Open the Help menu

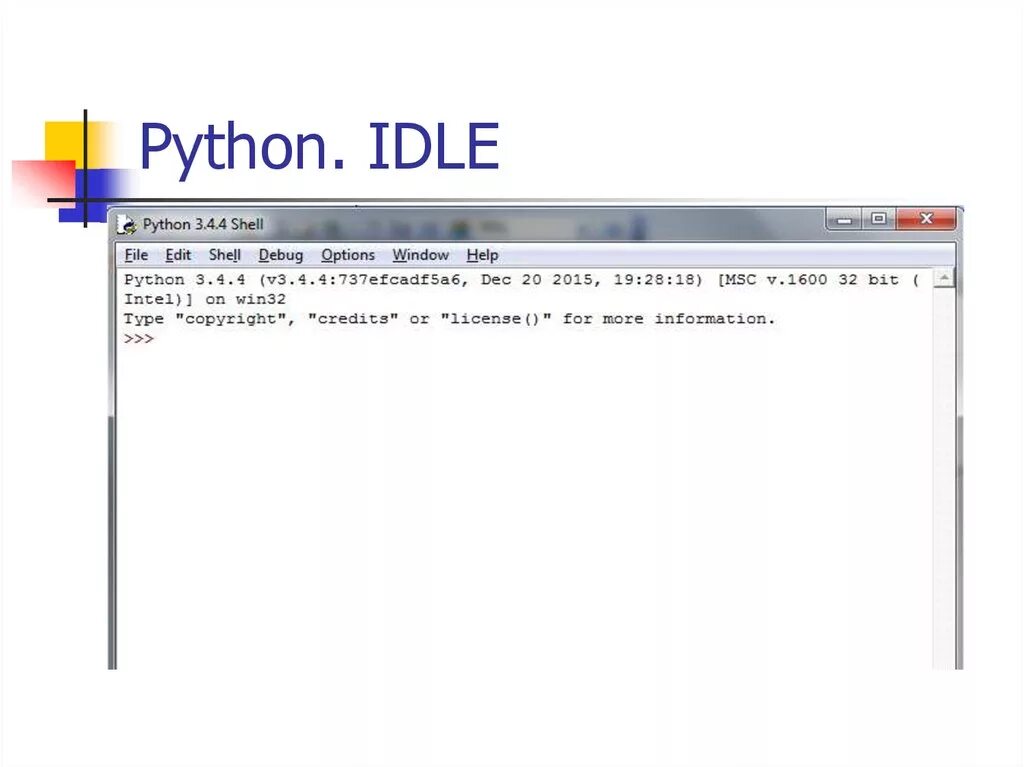click(482, 255)
